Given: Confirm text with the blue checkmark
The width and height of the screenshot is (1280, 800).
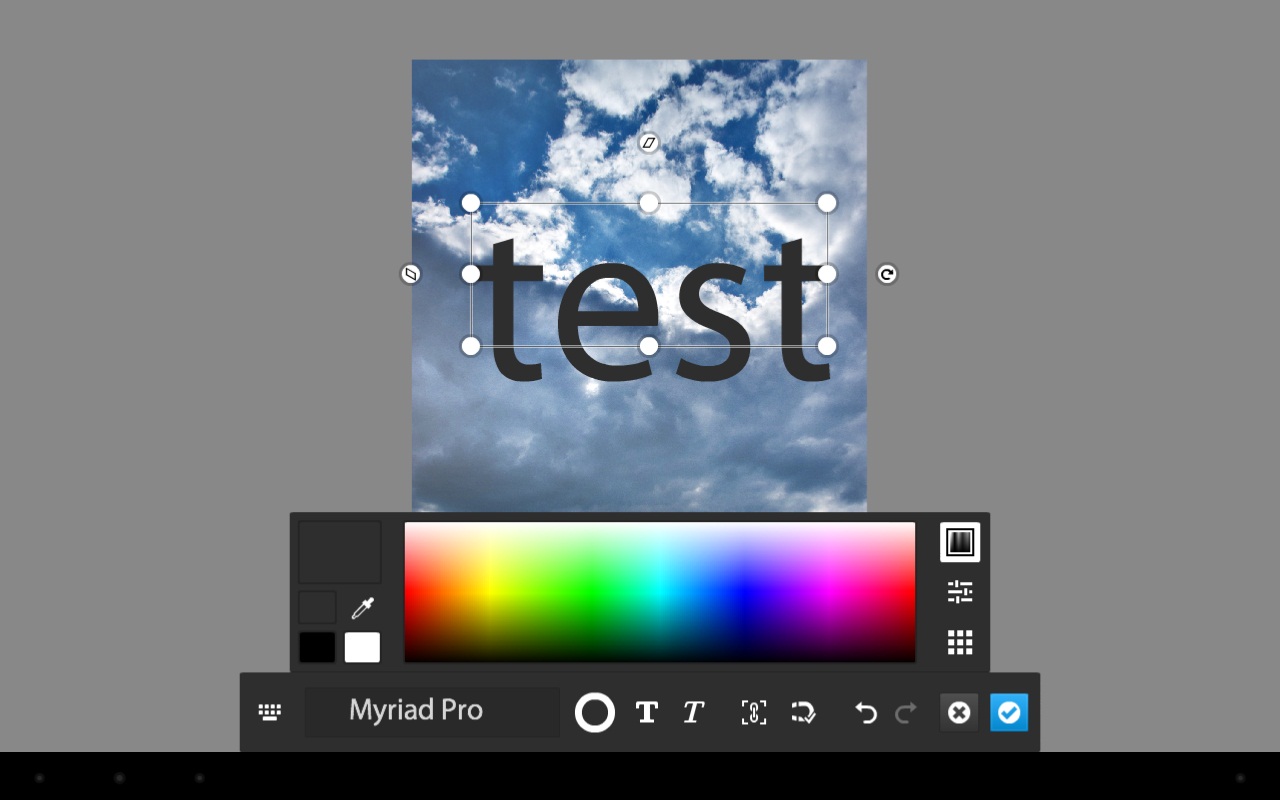Looking at the screenshot, I should (x=1009, y=712).
